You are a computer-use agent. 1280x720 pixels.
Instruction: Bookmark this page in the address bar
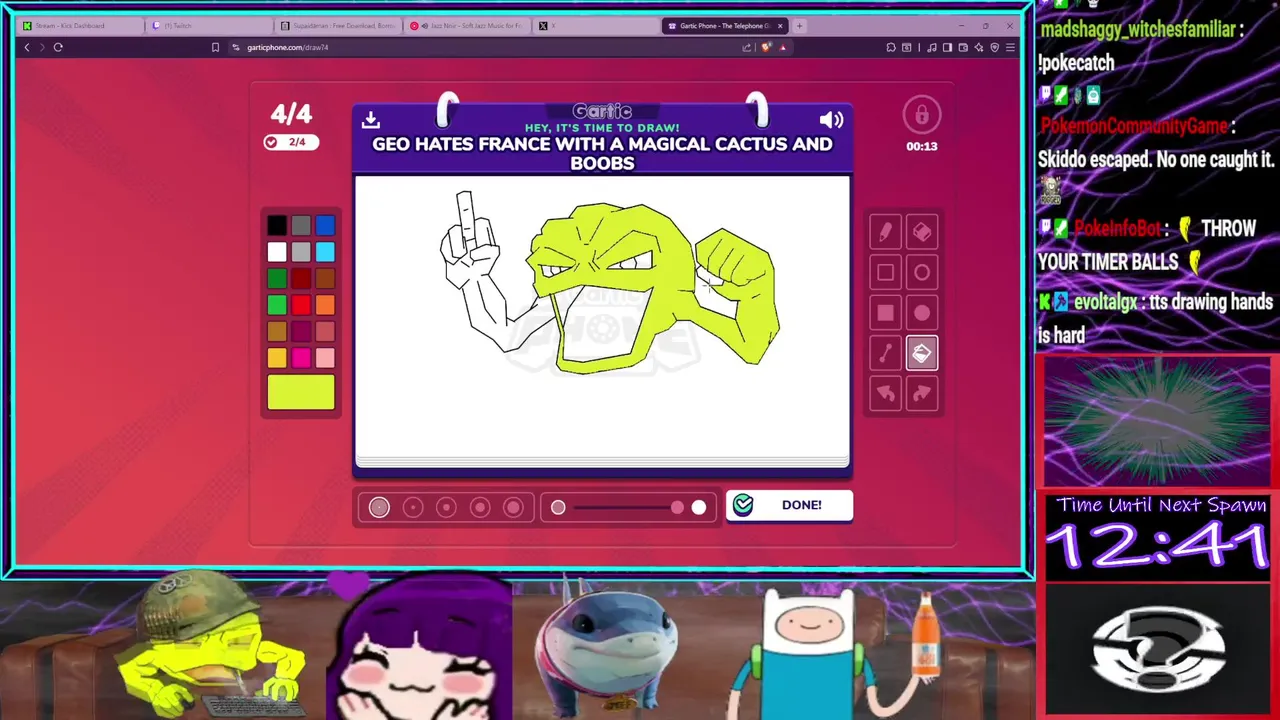tap(215, 47)
